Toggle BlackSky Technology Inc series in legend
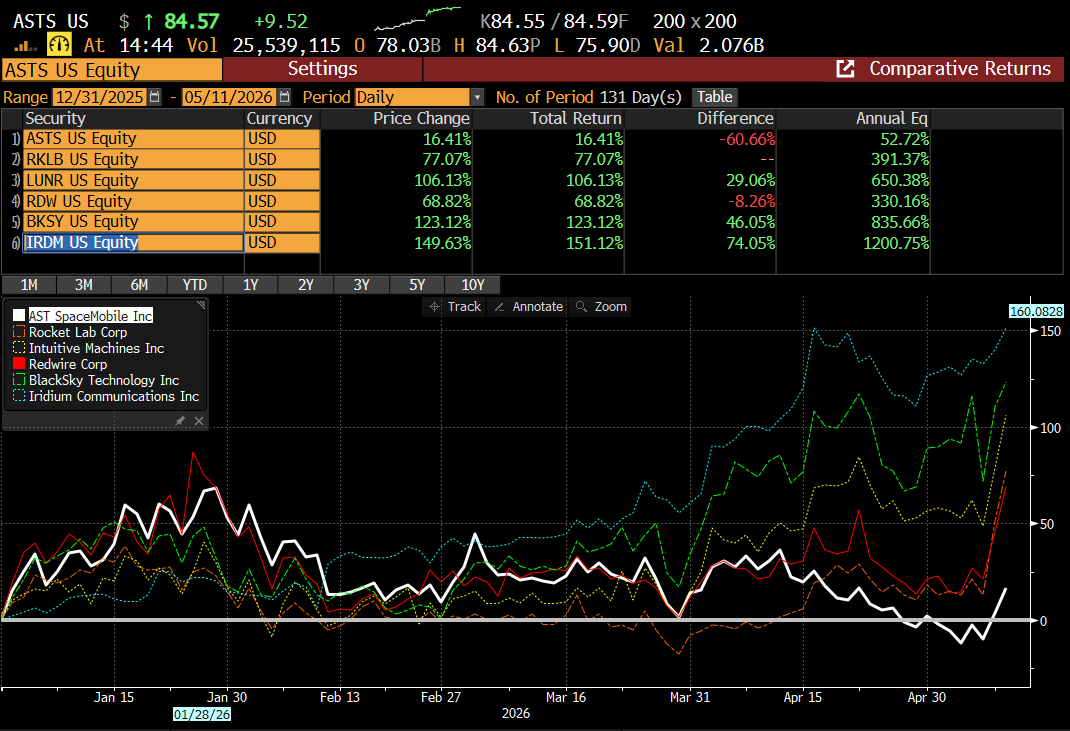This screenshot has width=1070, height=731. (96, 380)
